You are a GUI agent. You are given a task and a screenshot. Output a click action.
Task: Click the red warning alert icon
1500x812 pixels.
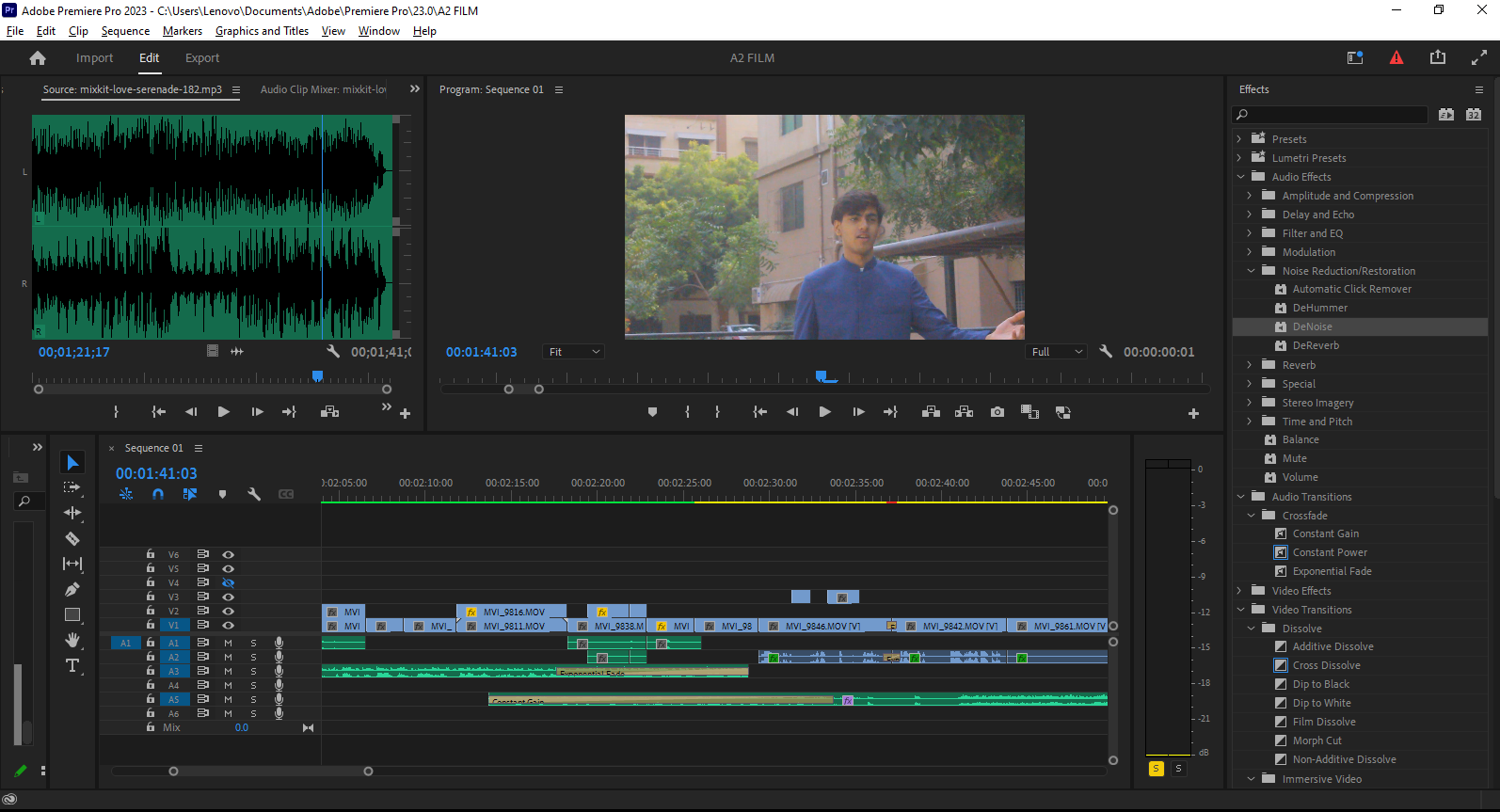click(1396, 57)
